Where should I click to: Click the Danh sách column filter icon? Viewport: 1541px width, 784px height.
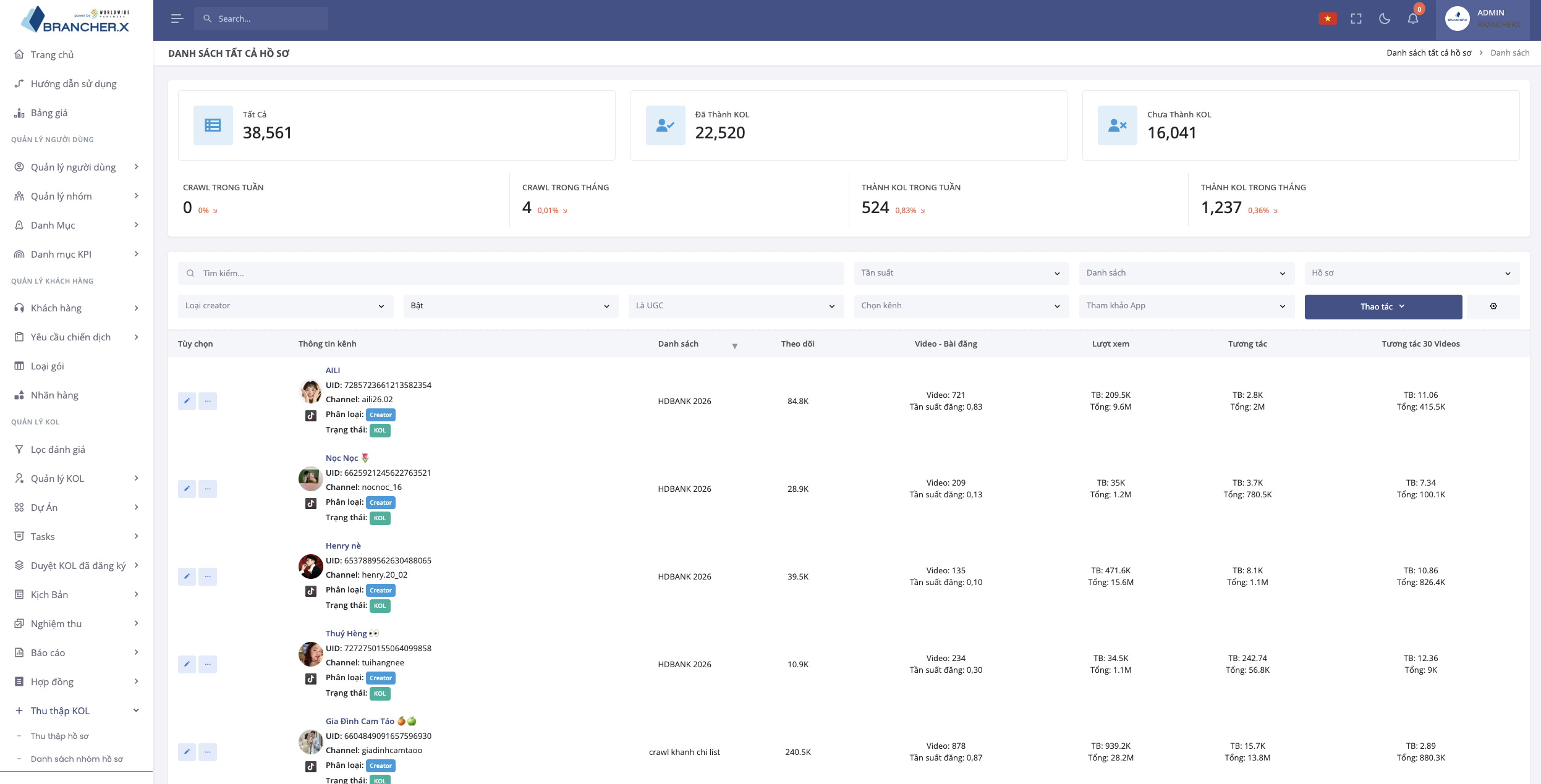[x=734, y=346]
